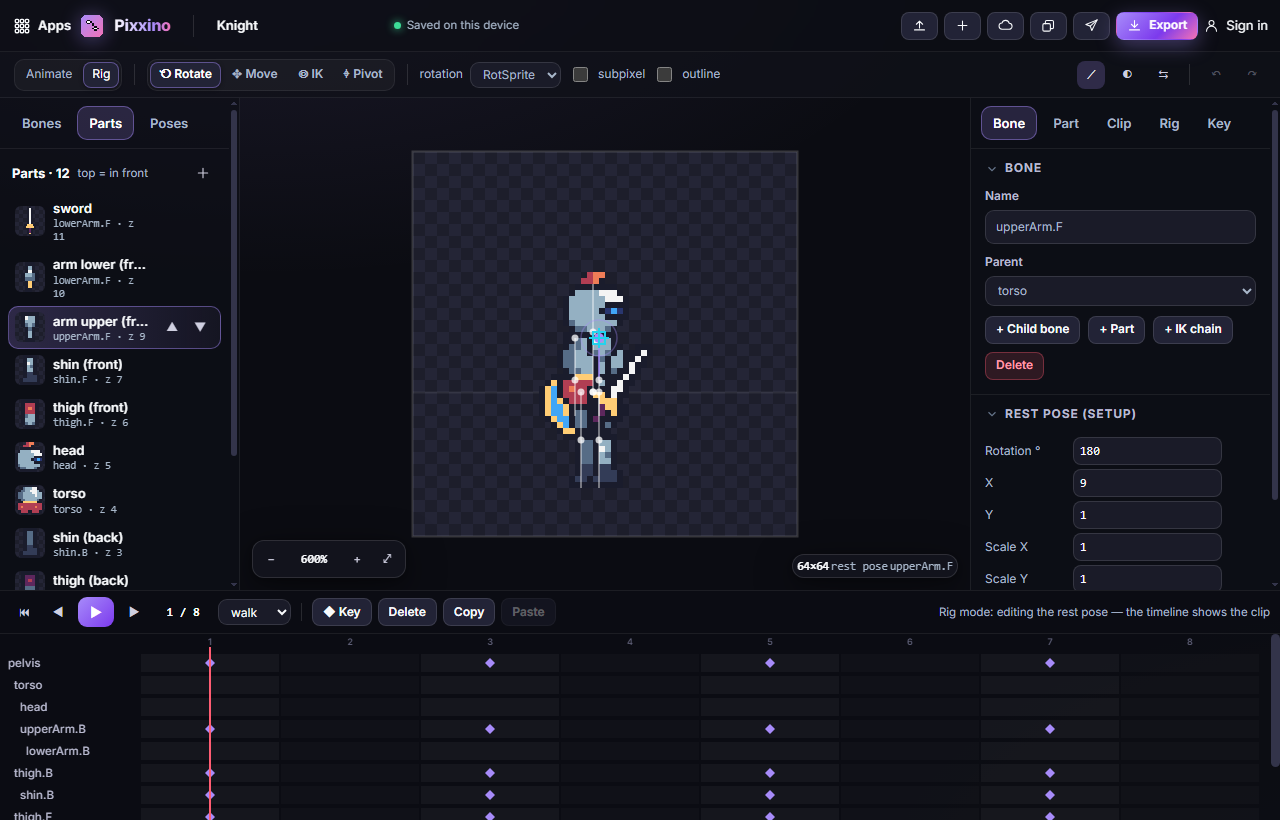The image size is (1280, 820).
Task: Select the Rig mode toggle
Action: tap(101, 74)
